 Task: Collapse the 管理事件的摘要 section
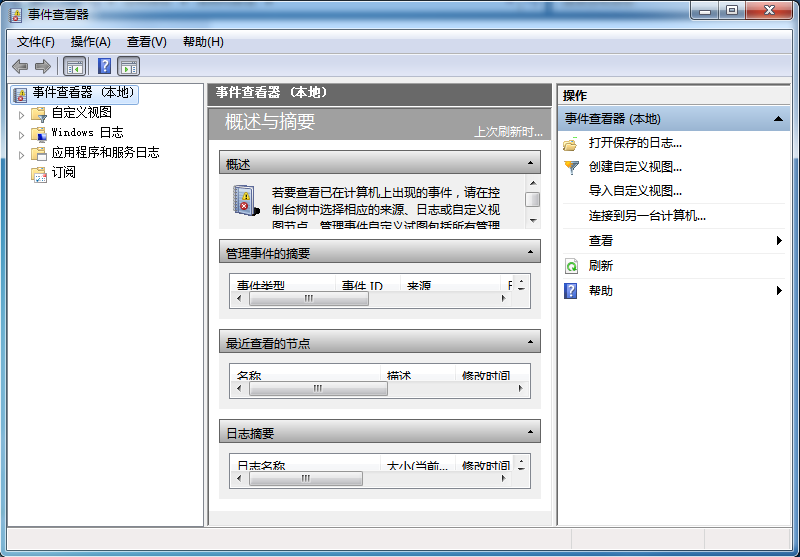(530, 252)
